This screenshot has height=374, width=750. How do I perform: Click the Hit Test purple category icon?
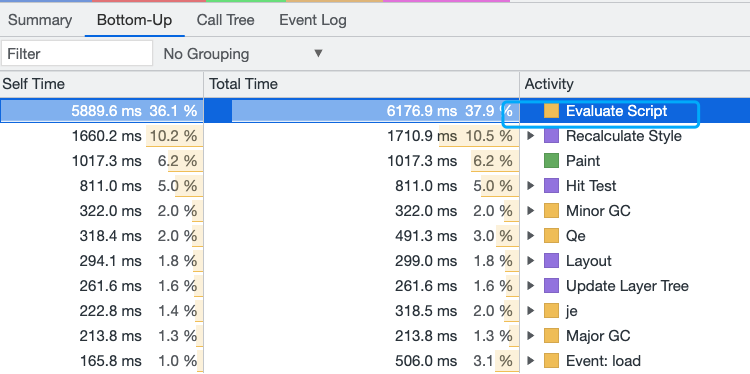click(x=551, y=186)
